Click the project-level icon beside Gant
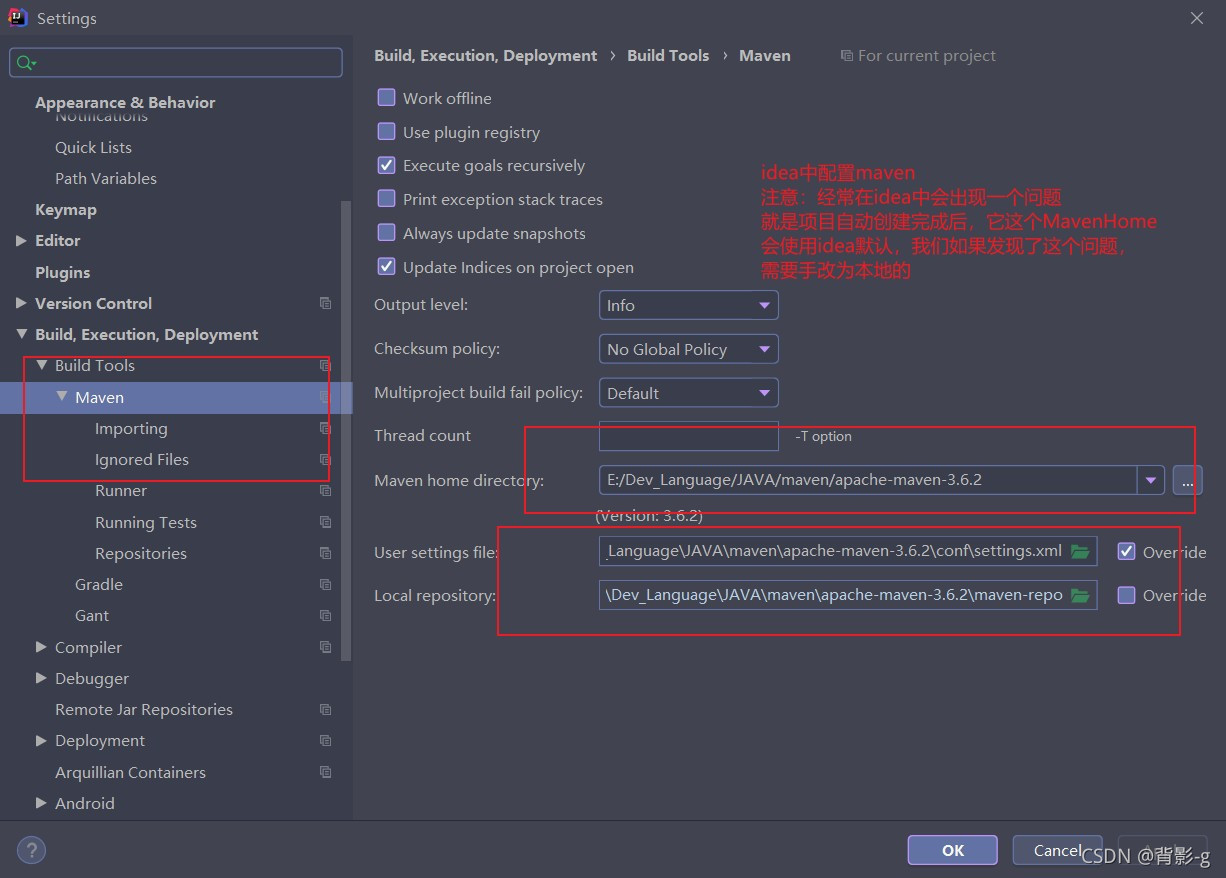1226x878 pixels. pos(325,615)
